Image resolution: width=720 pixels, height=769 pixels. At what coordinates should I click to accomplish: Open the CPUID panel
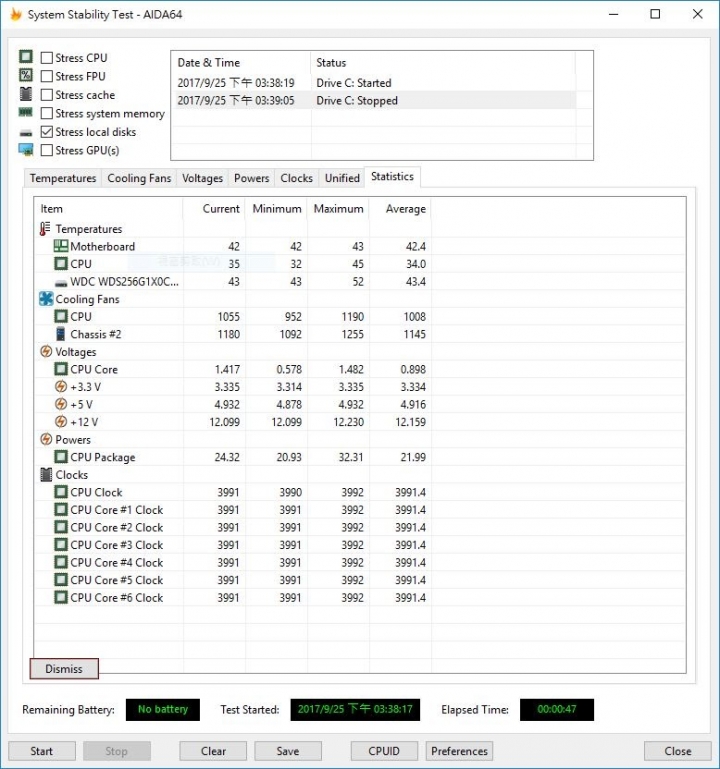(x=384, y=751)
